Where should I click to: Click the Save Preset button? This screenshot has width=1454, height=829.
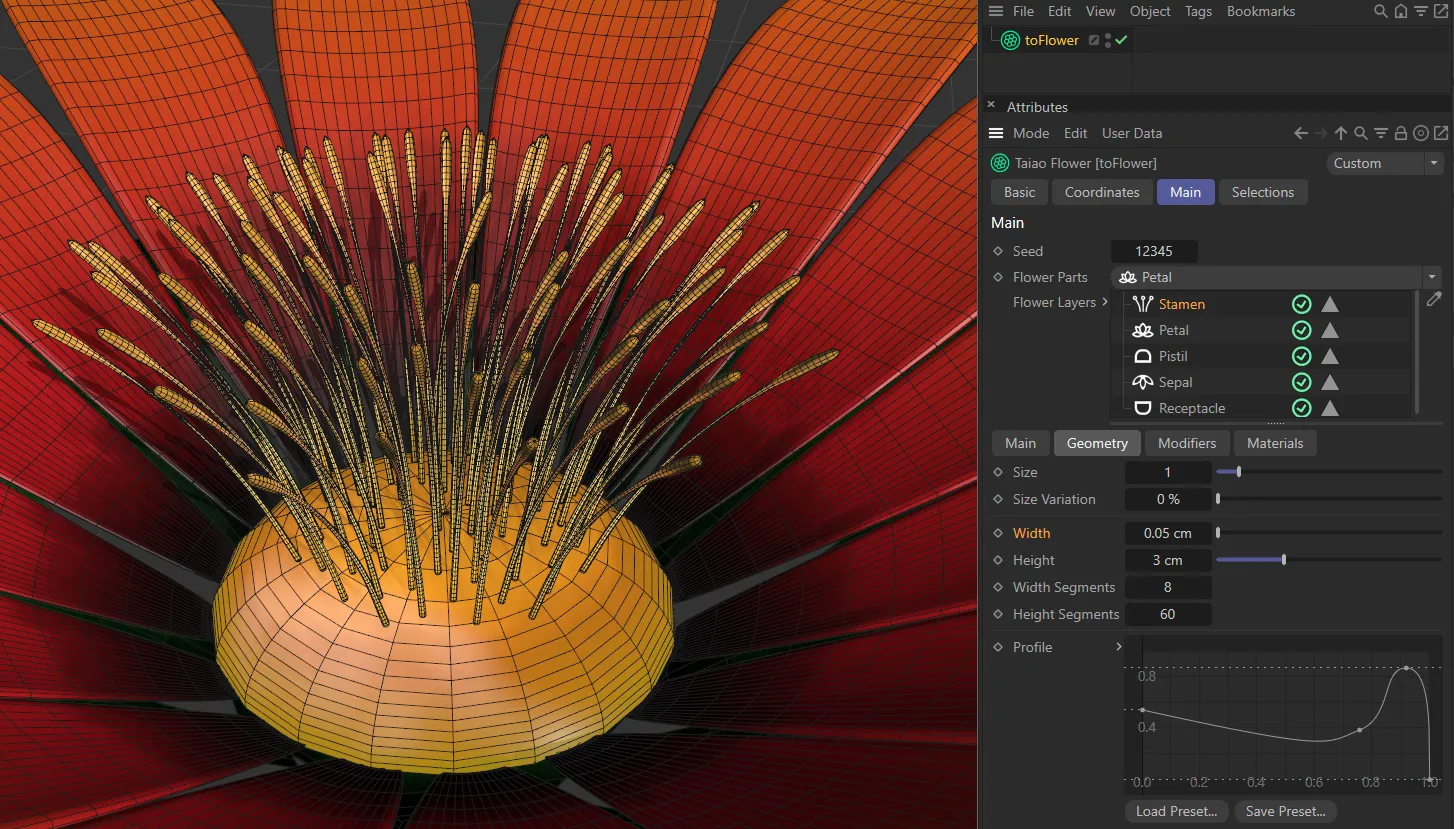click(1286, 811)
